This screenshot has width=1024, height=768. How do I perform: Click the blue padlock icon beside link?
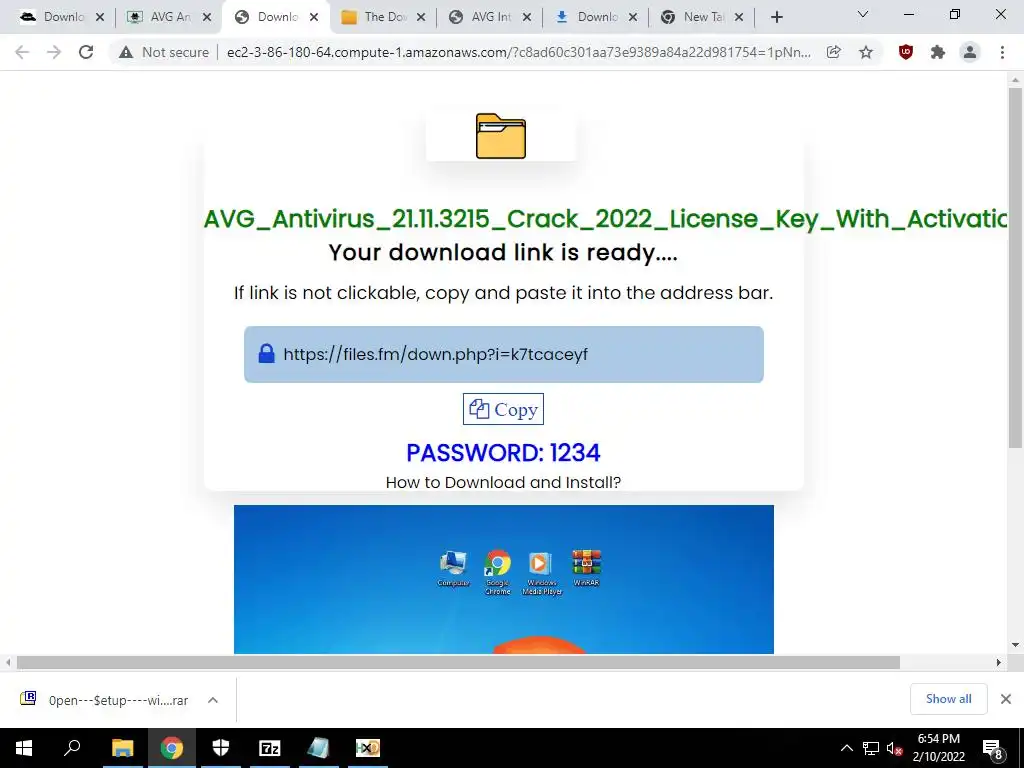[x=266, y=354]
